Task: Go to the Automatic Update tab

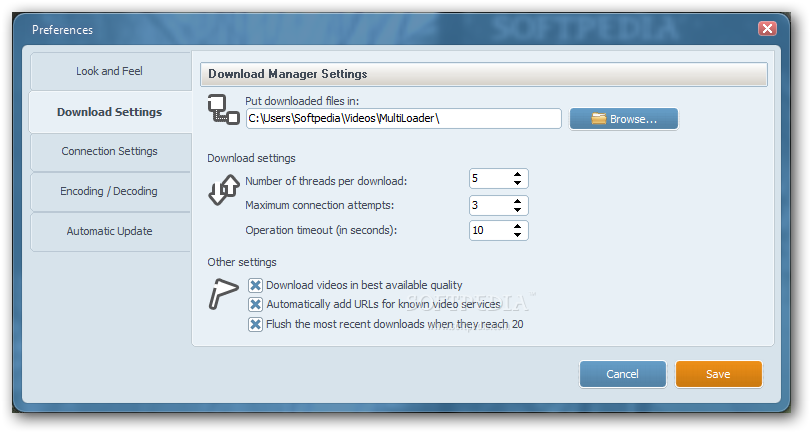Action: pyautogui.click(x=110, y=231)
